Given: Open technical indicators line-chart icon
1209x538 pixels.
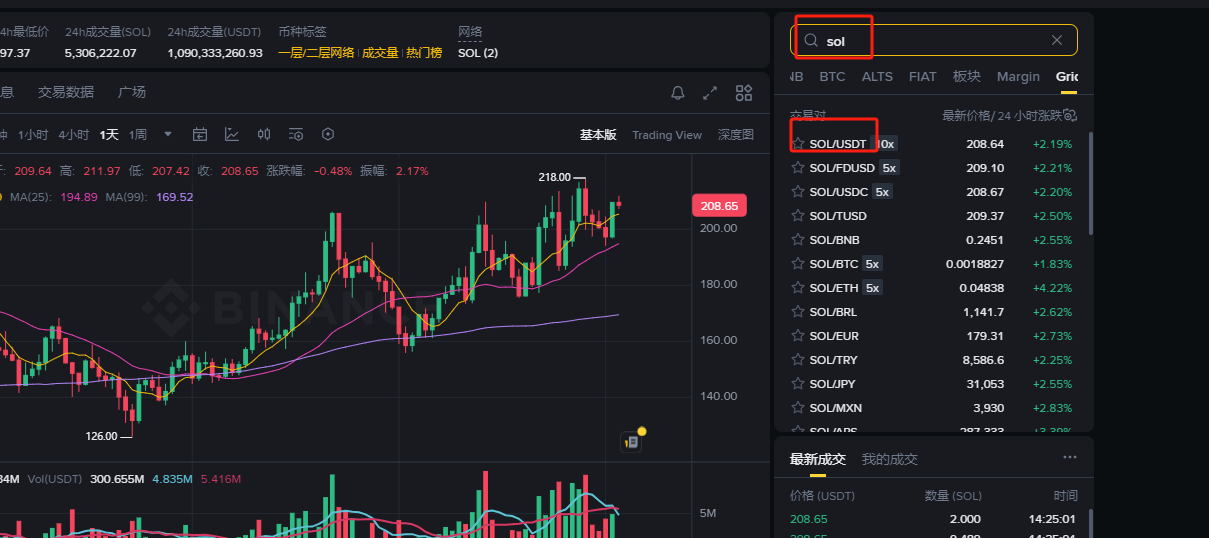Looking at the screenshot, I should pyautogui.click(x=232, y=134).
